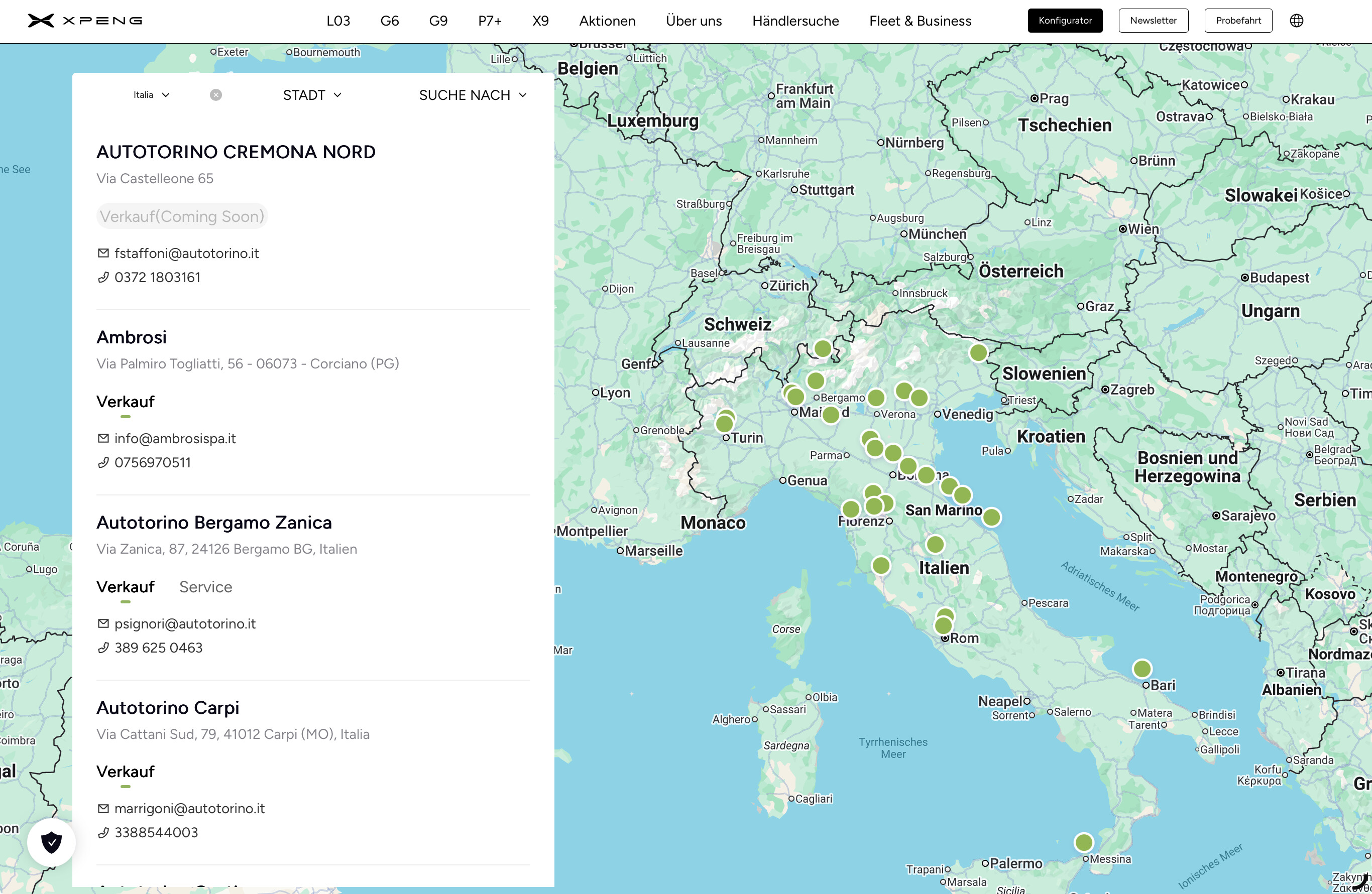This screenshot has width=1372, height=894.
Task: Select Verkauf tab under Ambrosi
Action: (126, 402)
